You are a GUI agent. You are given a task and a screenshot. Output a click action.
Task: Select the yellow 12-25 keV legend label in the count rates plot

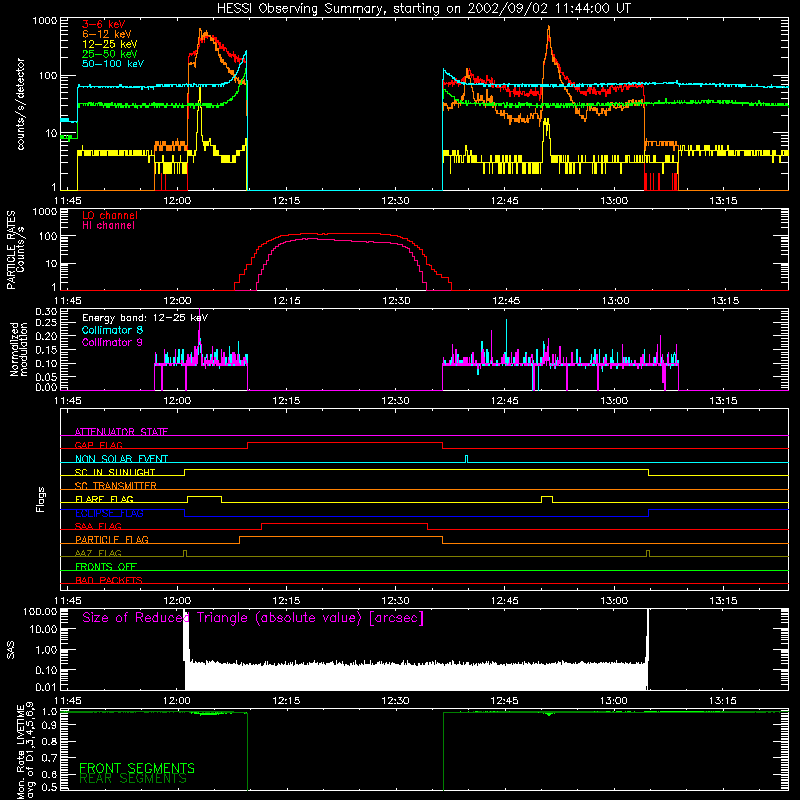109,44
